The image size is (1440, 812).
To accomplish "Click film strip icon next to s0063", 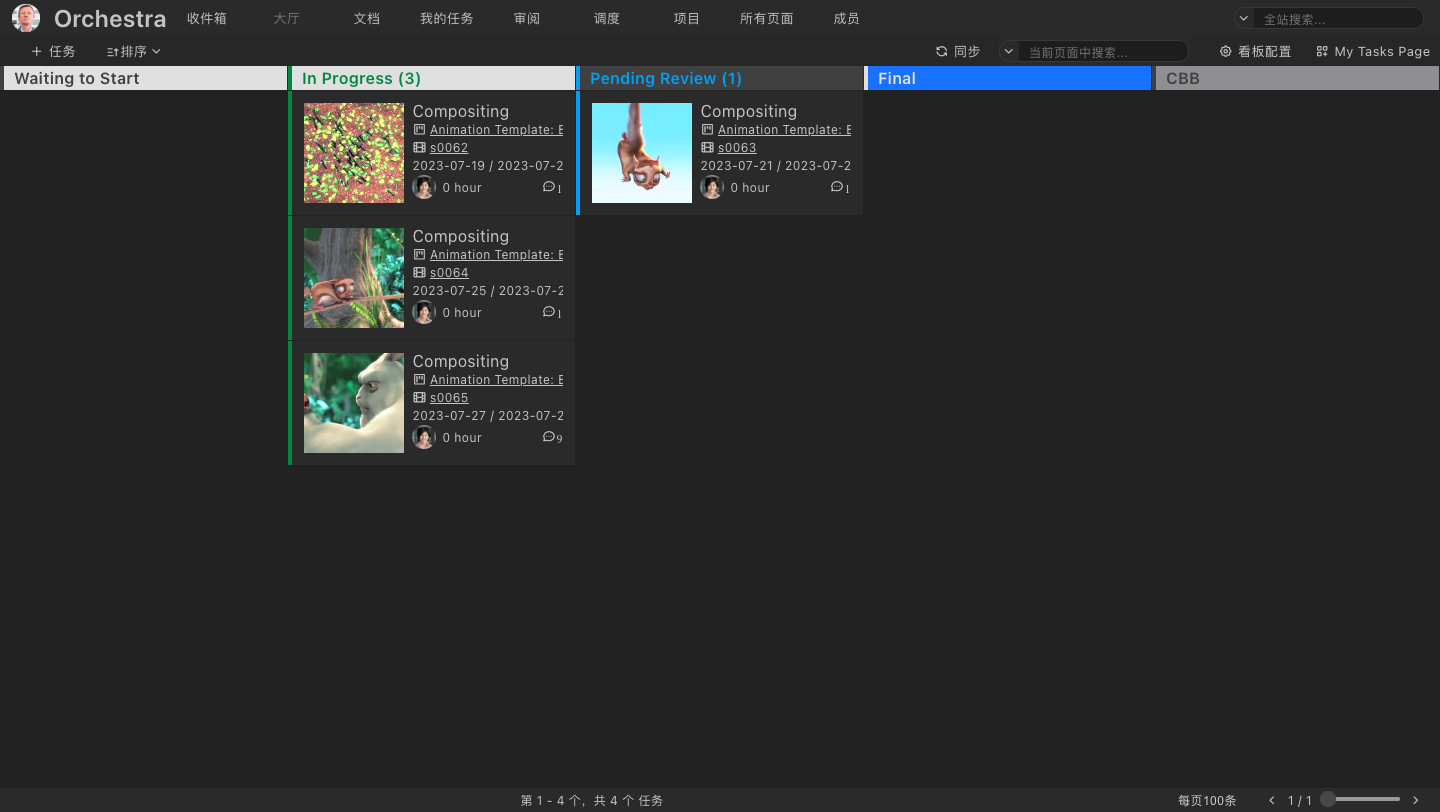I will (708, 147).
